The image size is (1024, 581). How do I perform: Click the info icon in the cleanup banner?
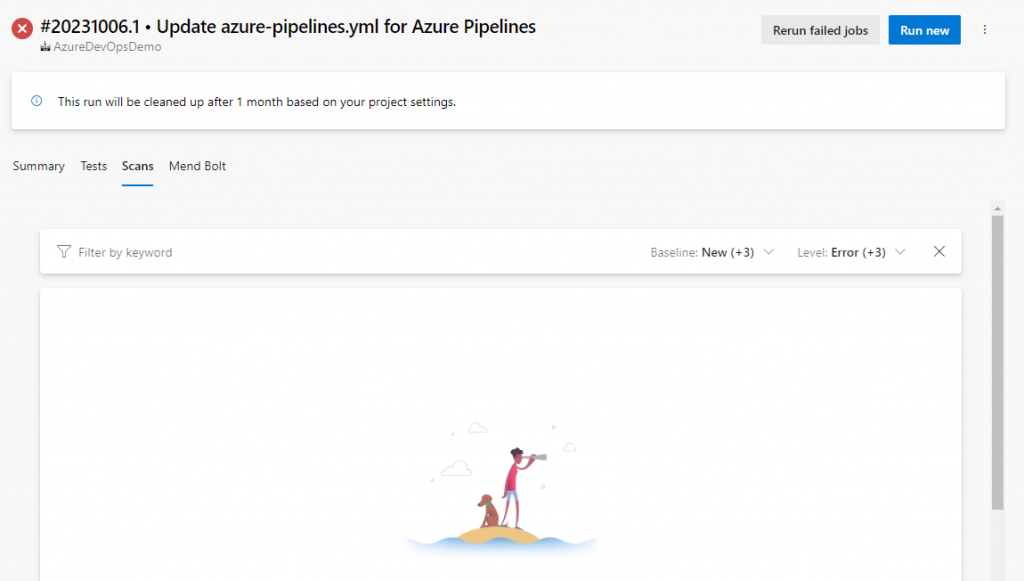click(37, 101)
